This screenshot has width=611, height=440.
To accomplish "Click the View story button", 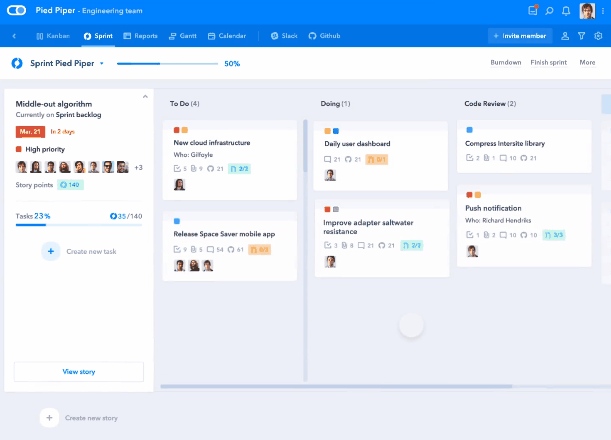I will 79,371.
